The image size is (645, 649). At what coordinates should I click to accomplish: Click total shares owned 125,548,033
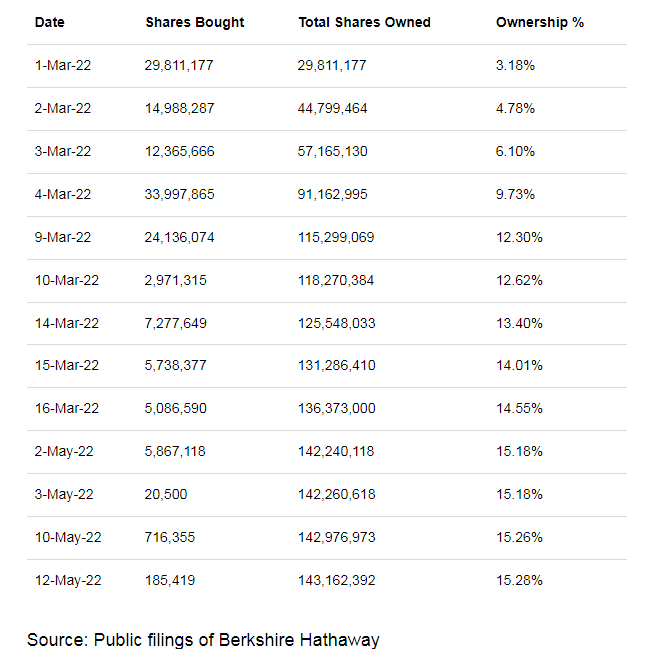point(336,323)
